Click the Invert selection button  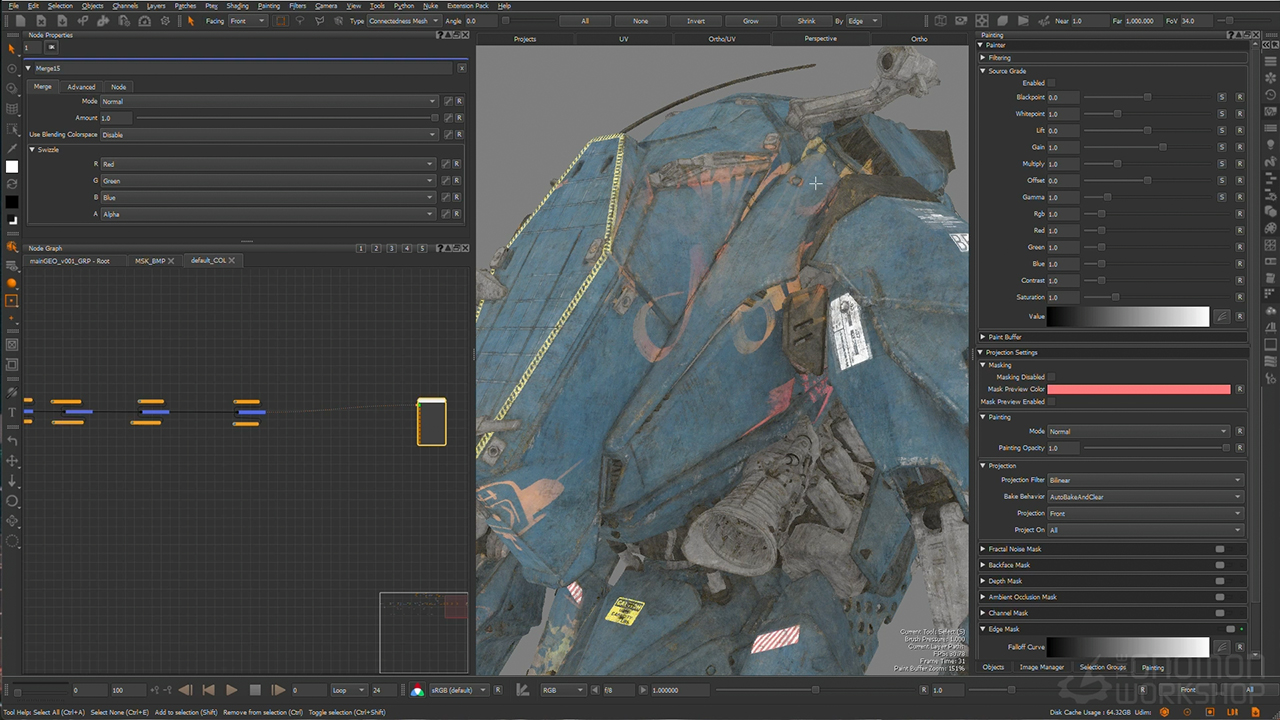click(695, 21)
